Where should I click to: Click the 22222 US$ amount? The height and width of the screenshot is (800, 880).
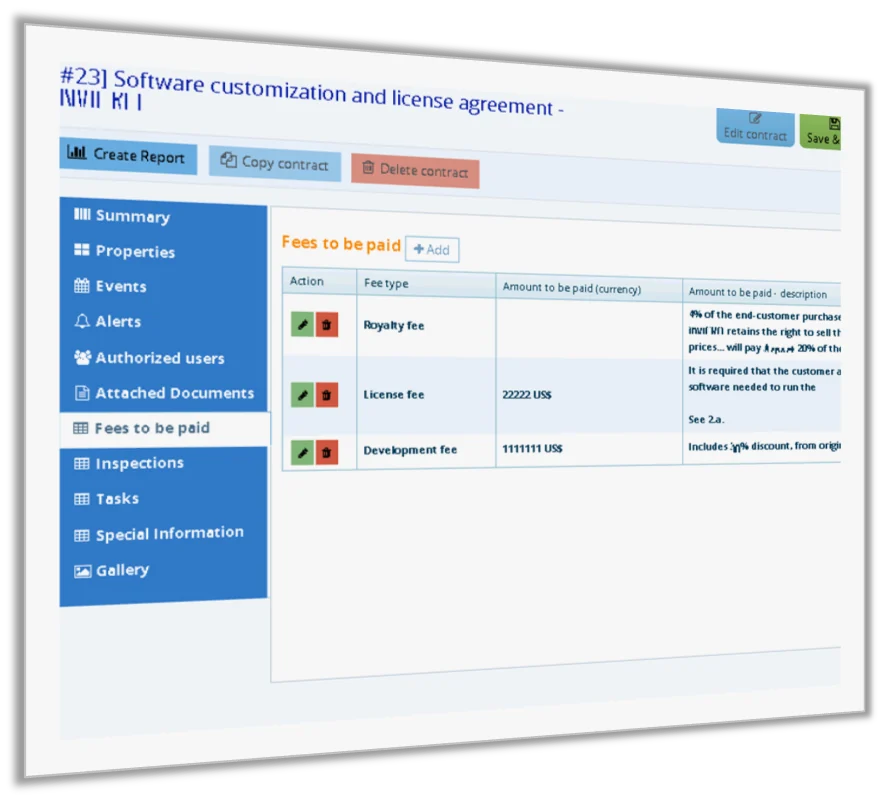527,395
